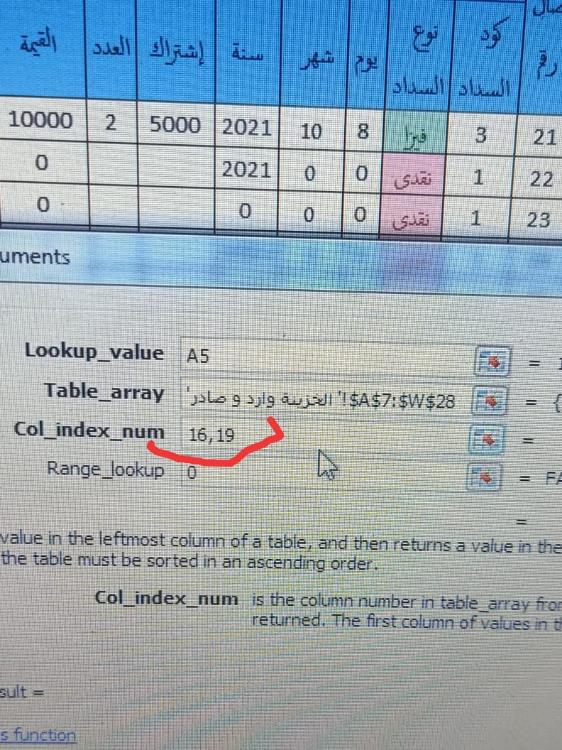Click the 2021 year cell in first row
The height and width of the screenshot is (750, 562).
point(246,127)
